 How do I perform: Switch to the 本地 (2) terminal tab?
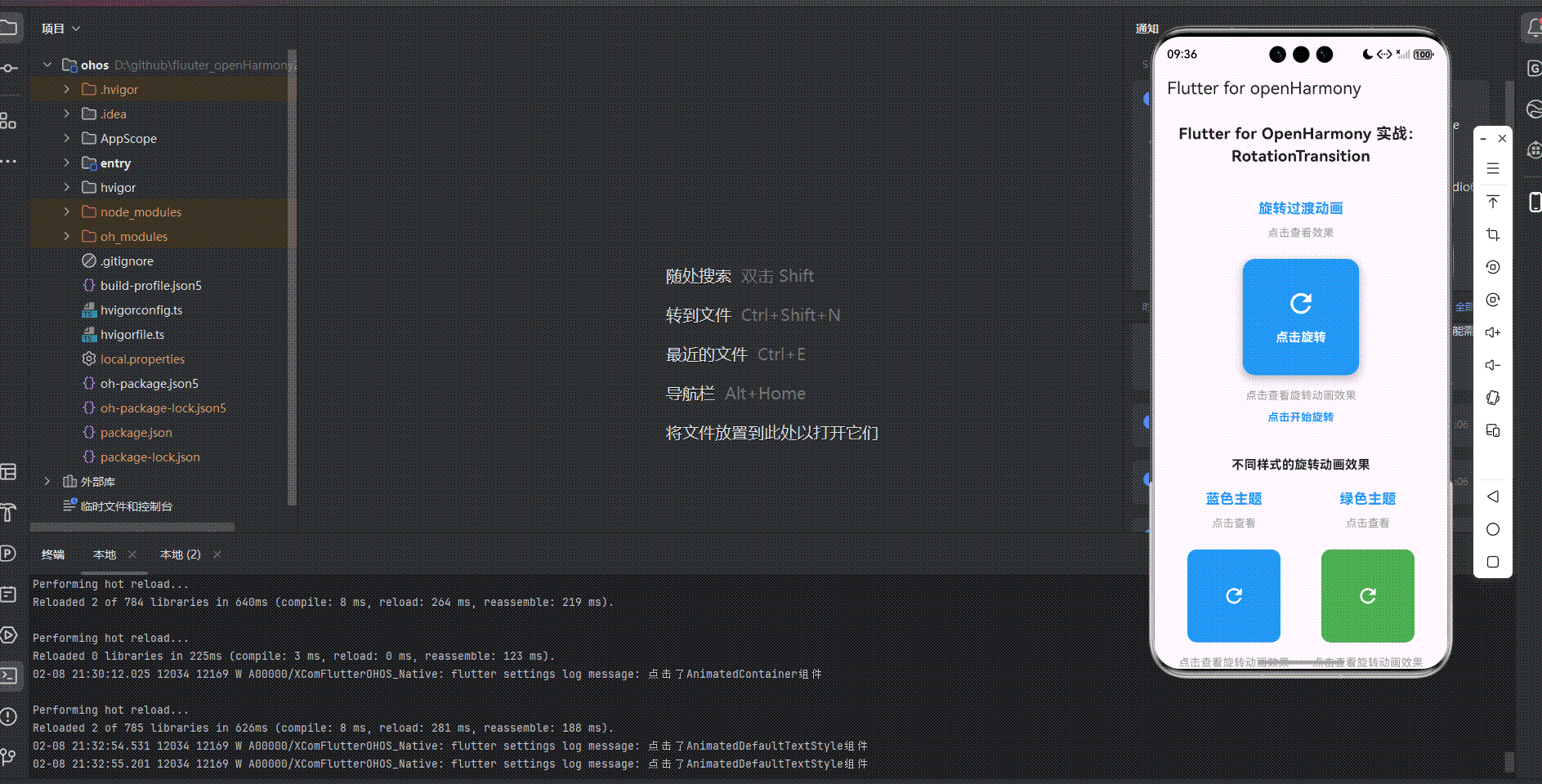click(181, 555)
